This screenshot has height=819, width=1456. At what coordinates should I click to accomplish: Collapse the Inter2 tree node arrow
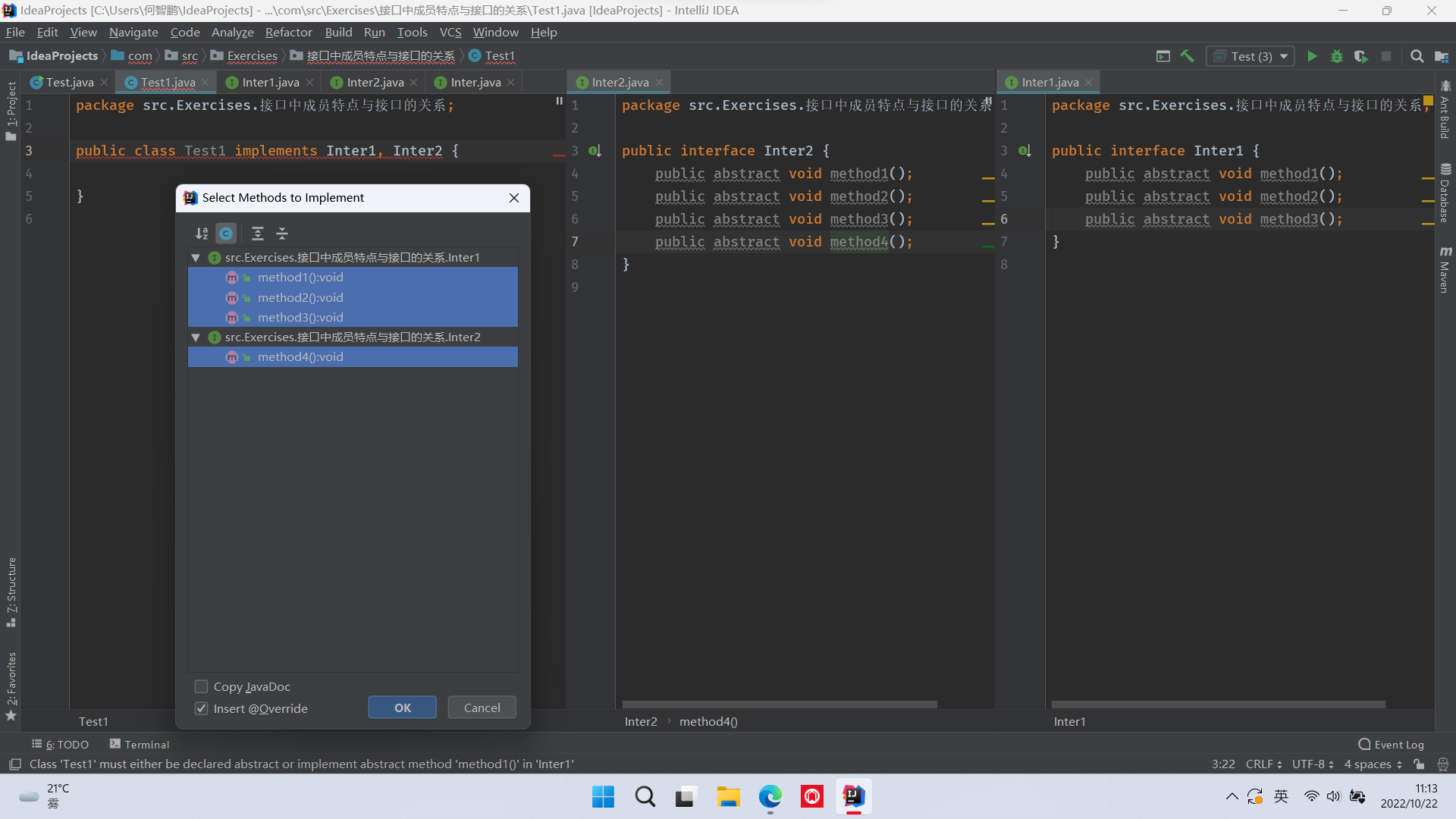tap(196, 337)
